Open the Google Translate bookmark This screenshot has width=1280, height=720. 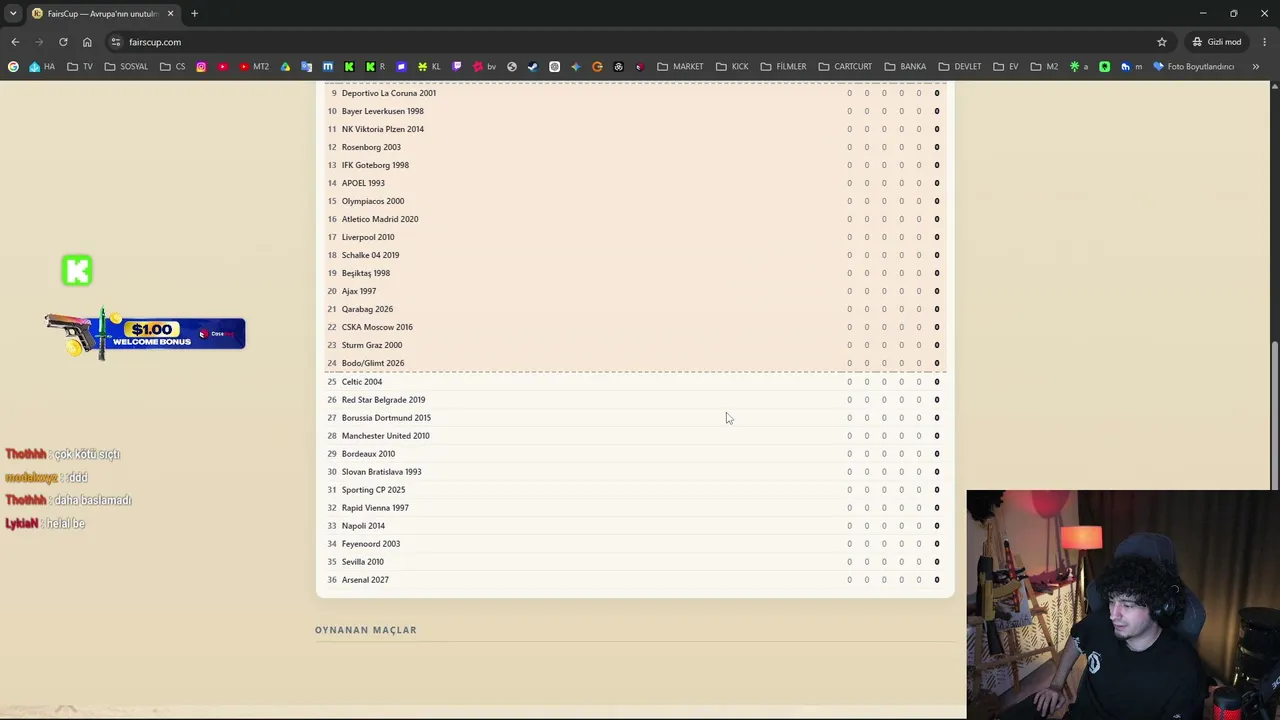point(307,67)
